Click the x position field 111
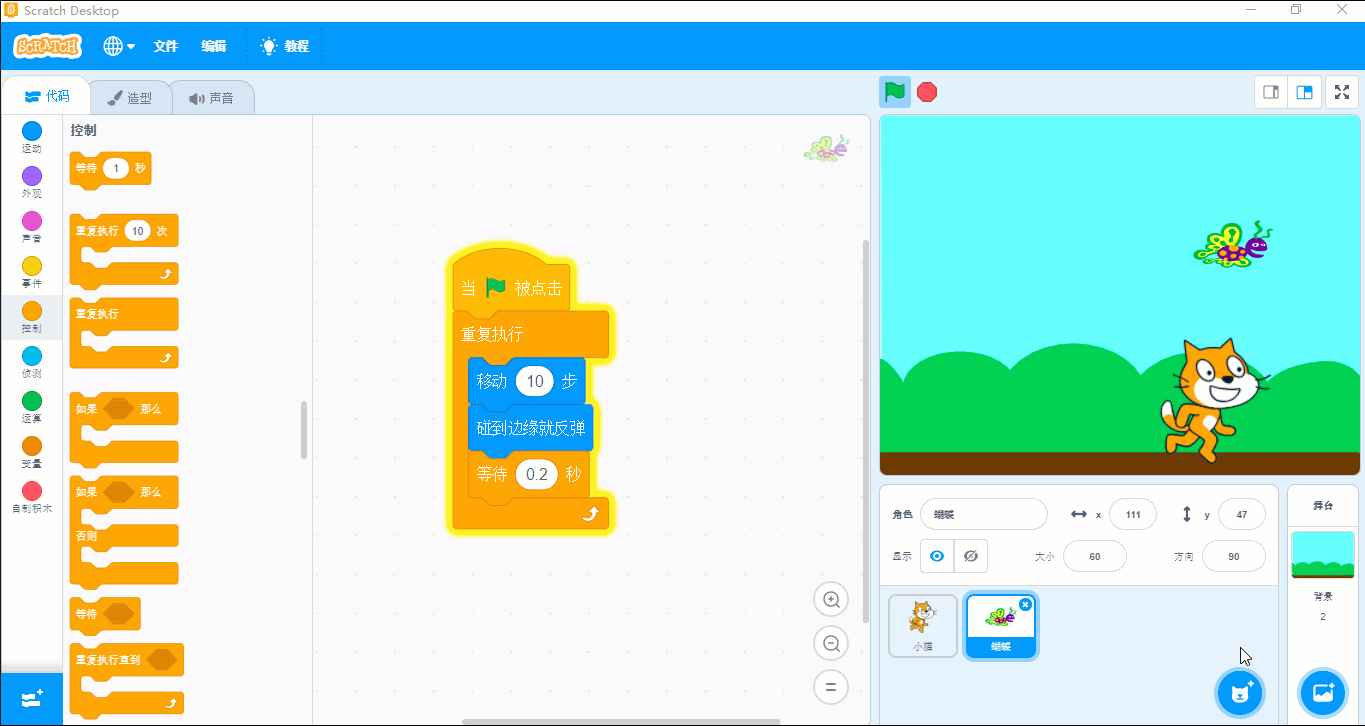This screenshot has height=726, width=1365. click(1133, 514)
